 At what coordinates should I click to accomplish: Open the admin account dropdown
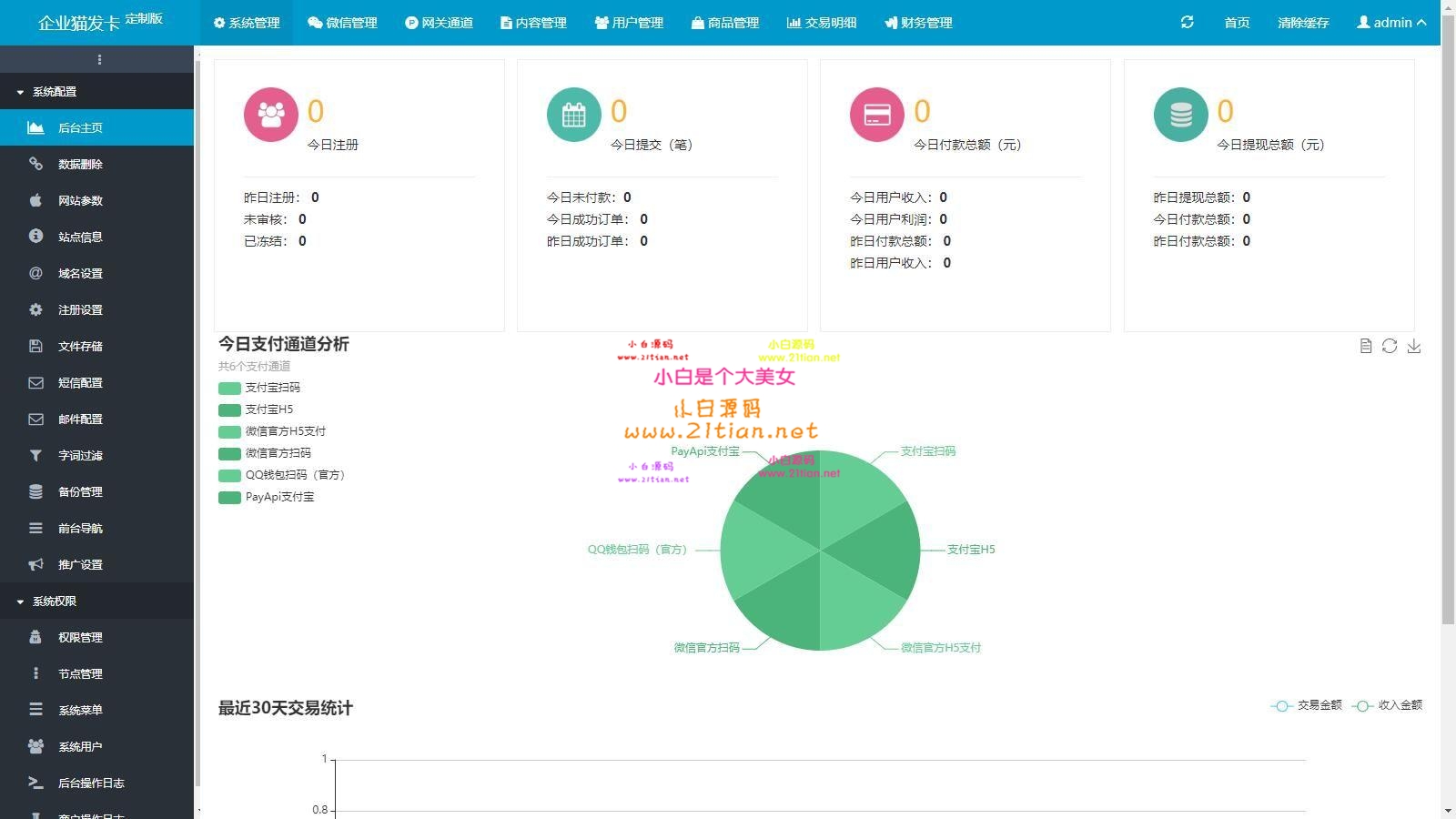(1391, 22)
